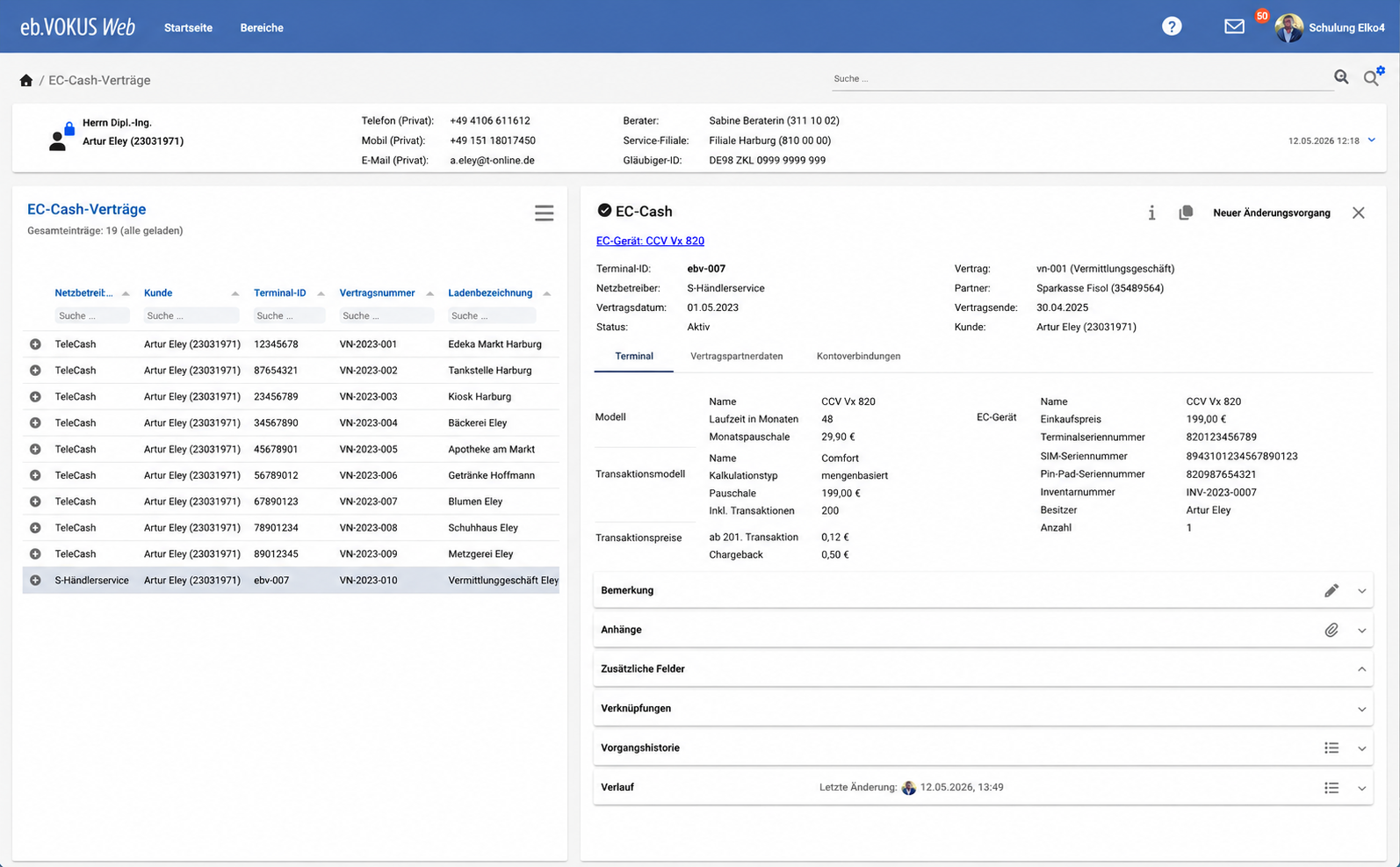Click Neuer Änderungsvorgang button

tap(1271, 213)
